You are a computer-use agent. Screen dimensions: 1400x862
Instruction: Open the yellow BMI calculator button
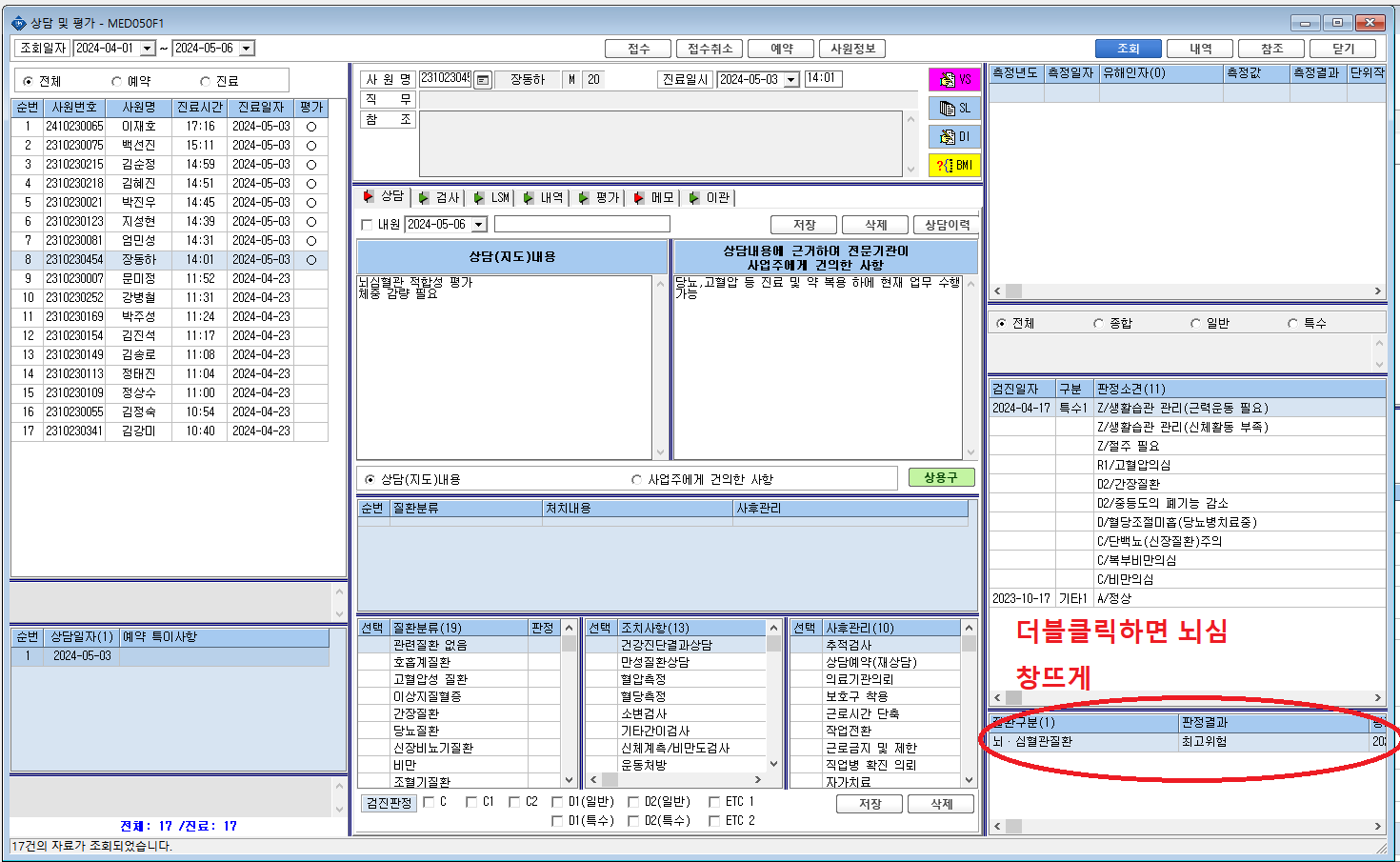pos(954,166)
